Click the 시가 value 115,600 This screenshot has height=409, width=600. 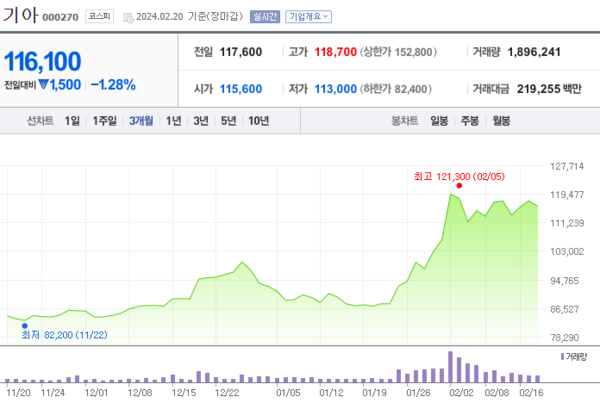[241, 89]
